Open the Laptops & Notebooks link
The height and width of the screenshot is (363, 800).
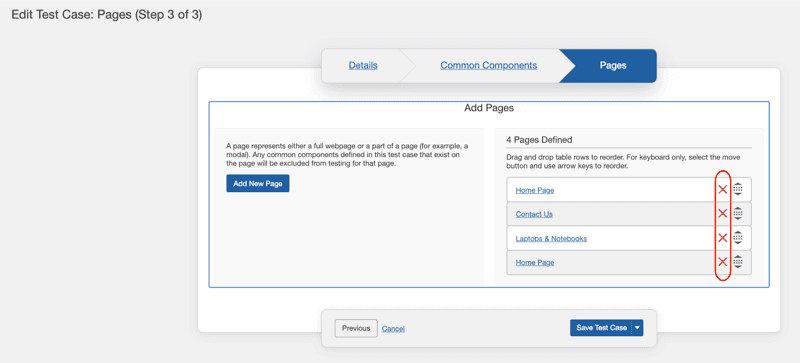coord(551,238)
